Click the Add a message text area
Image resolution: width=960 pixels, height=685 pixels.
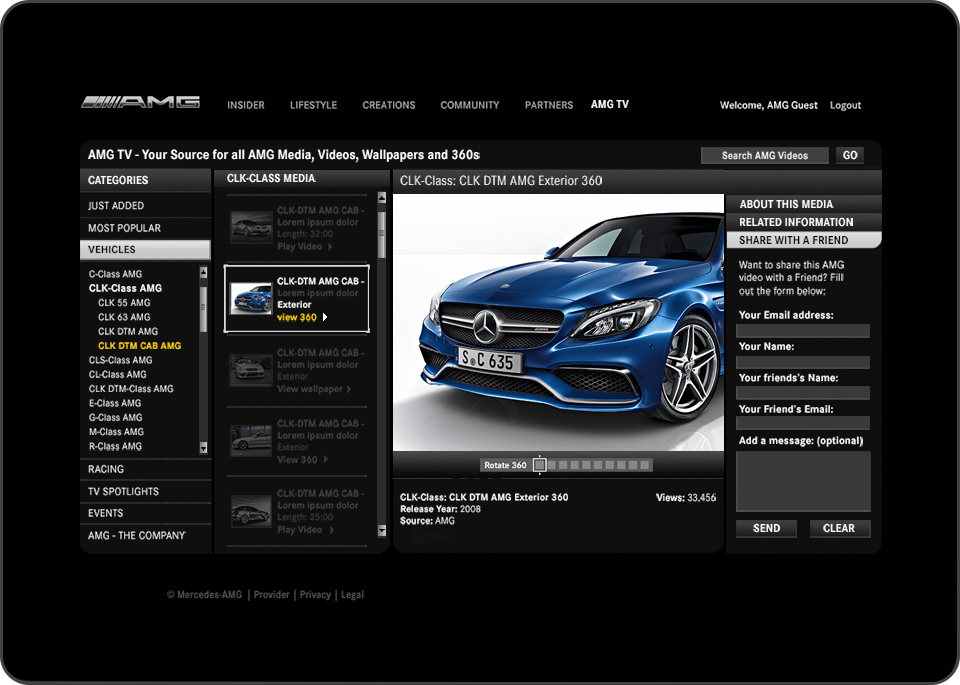tap(803, 482)
